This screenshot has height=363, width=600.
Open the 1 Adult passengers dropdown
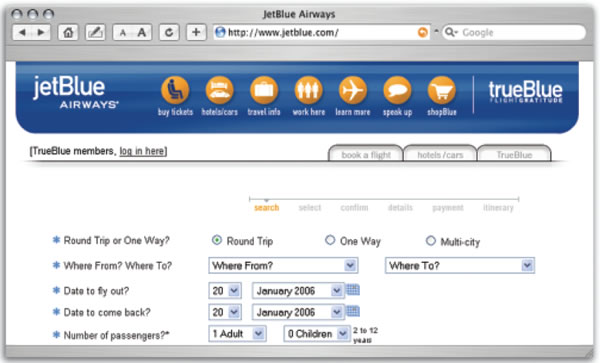[237, 334]
